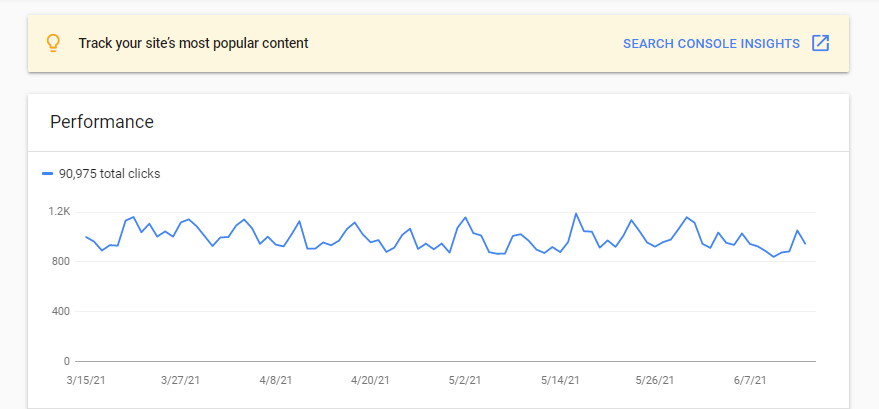The height and width of the screenshot is (409, 879).
Task: Click the 4/20/21 date label
Action: tap(370, 380)
